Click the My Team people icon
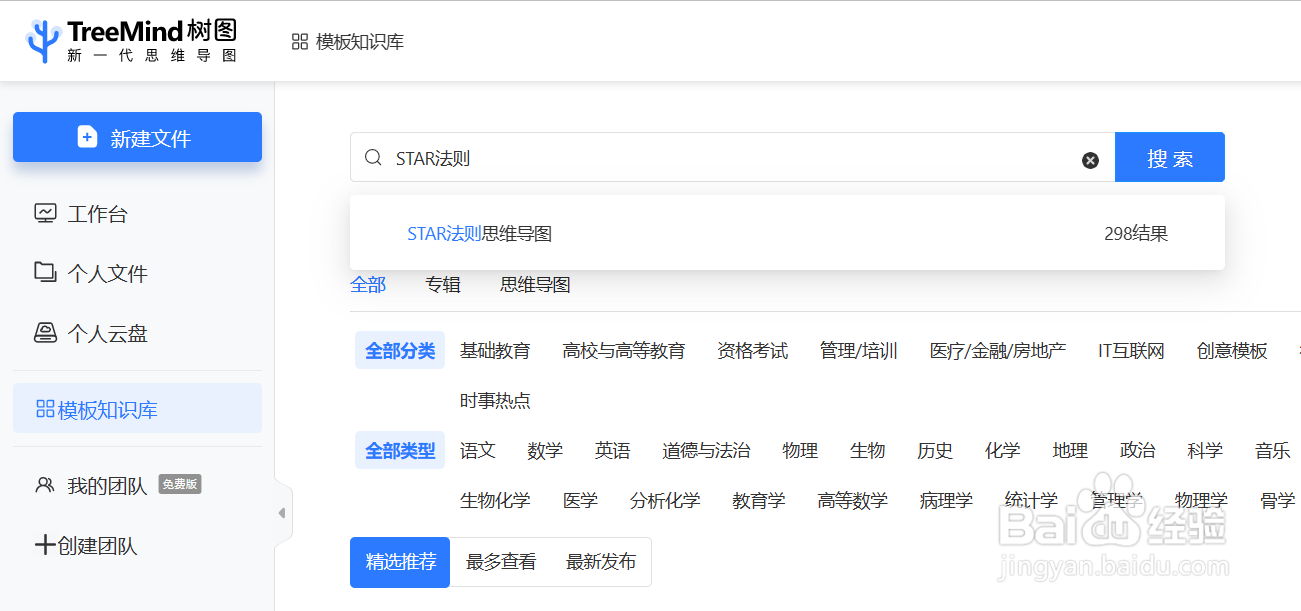The height and width of the screenshot is (611, 1301). [45, 485]
